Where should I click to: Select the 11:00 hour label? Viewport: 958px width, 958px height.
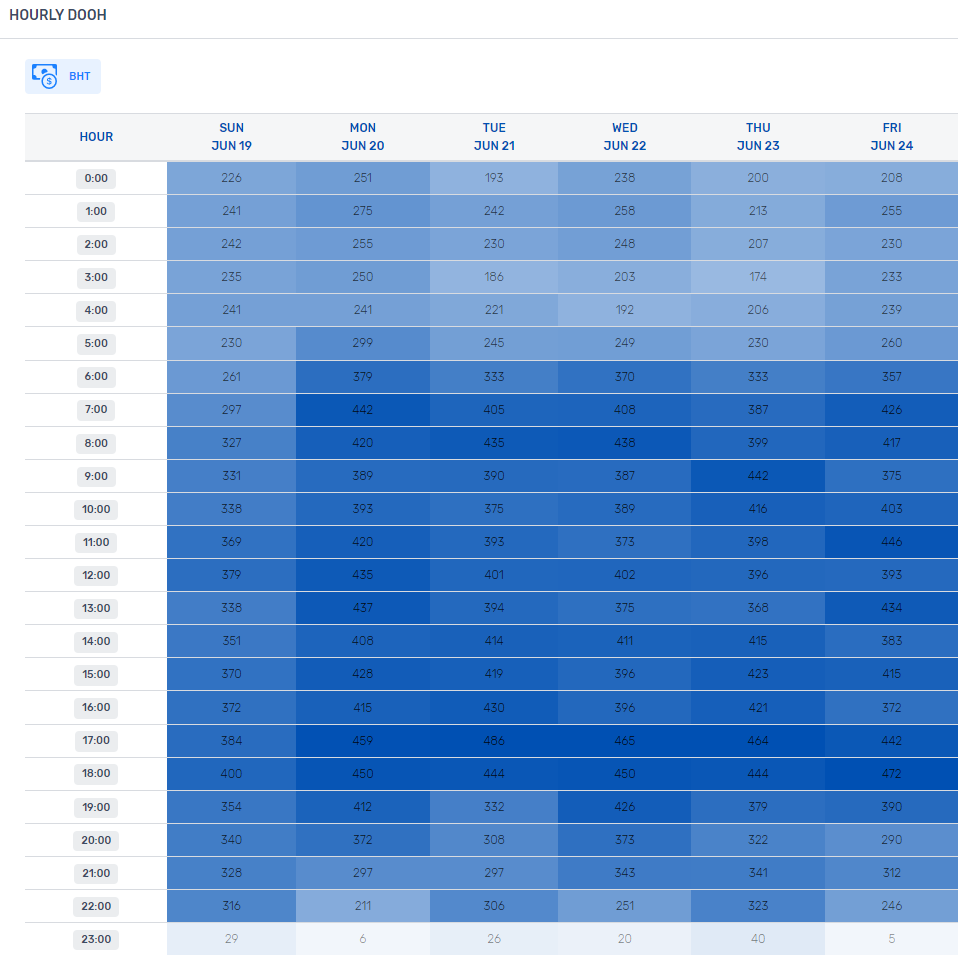96,543
